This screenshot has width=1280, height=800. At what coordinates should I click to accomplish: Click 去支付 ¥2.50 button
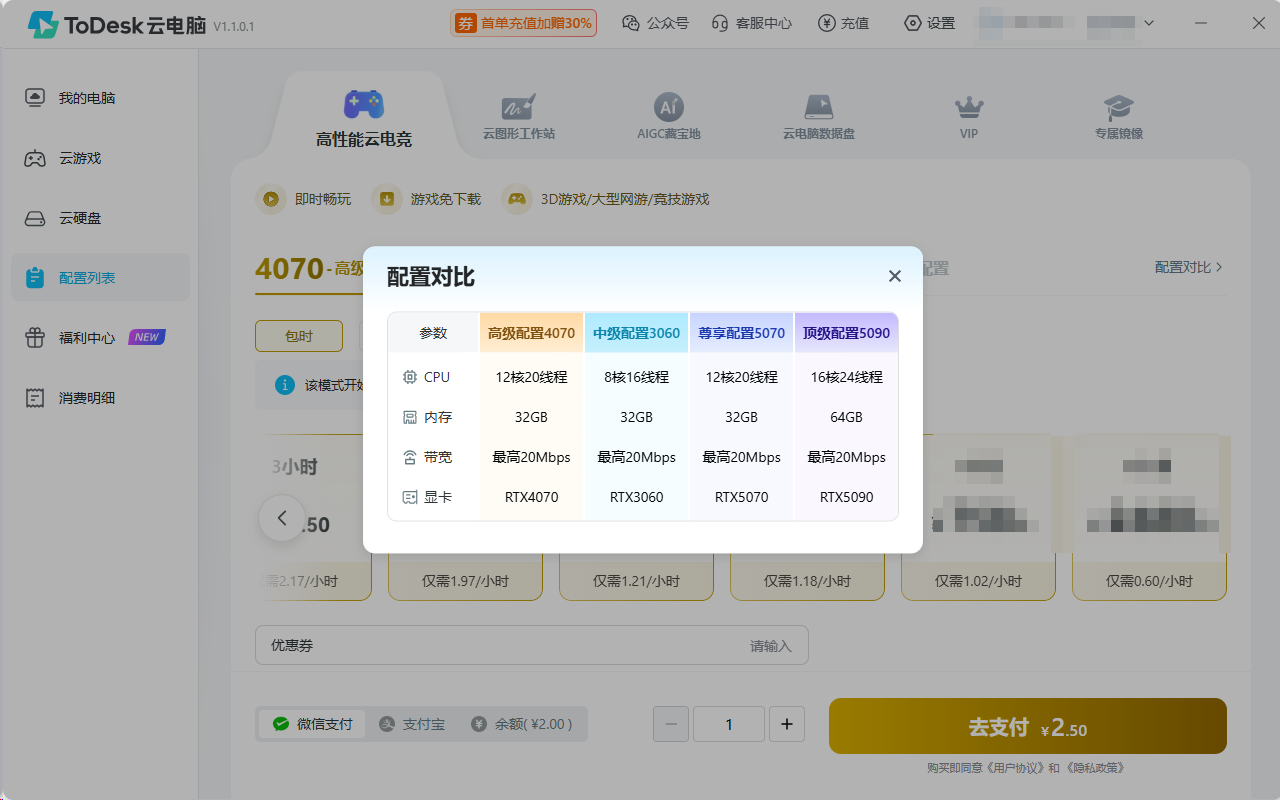(1028, 726)
